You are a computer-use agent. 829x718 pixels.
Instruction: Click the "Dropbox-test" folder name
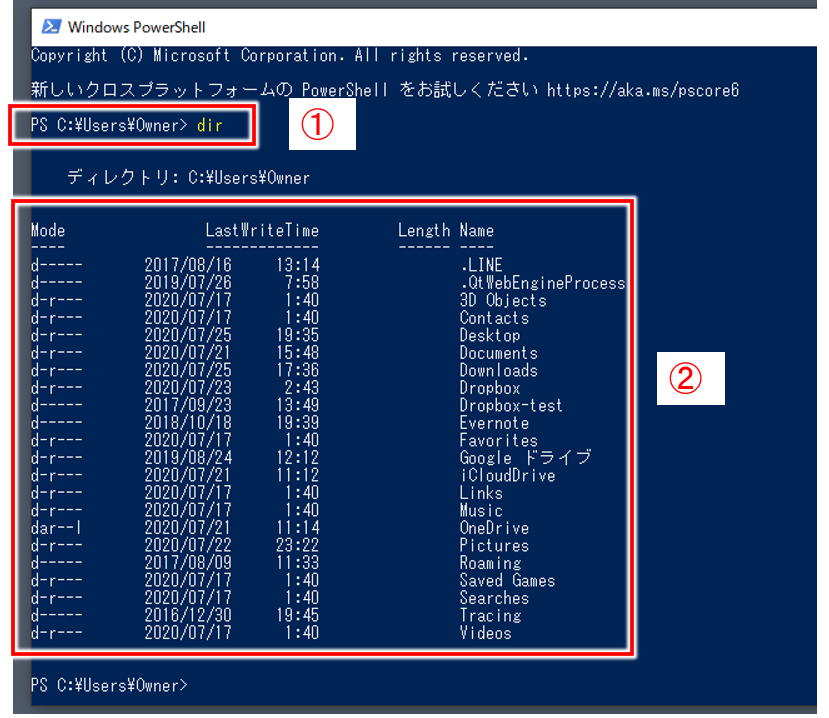511,406
